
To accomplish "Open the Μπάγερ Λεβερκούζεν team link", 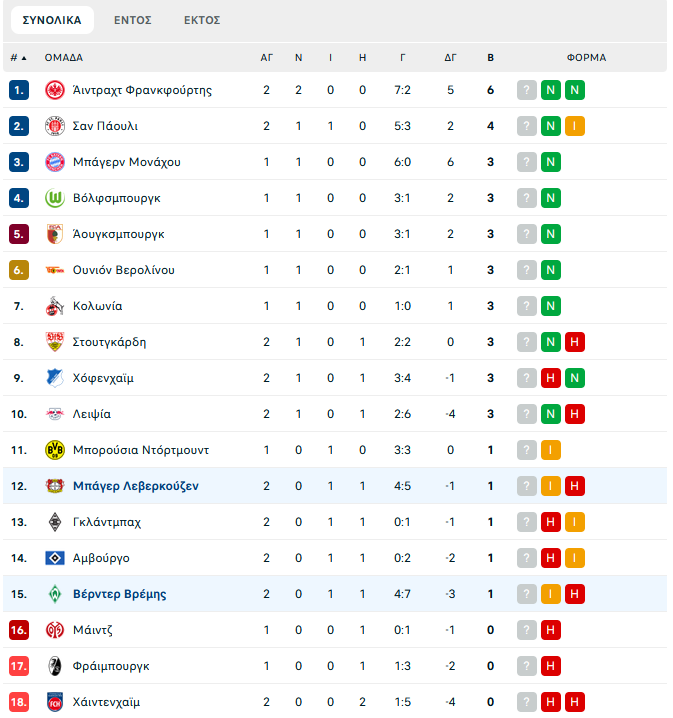I will tap(136, 486).
